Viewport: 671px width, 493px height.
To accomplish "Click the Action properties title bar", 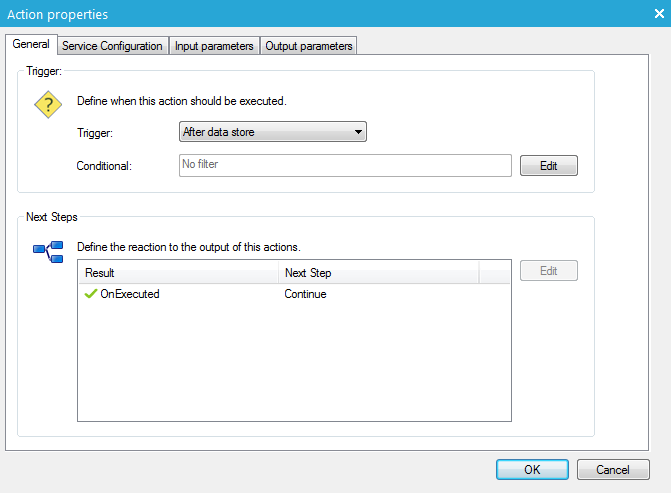I will (x=300, y=14).
